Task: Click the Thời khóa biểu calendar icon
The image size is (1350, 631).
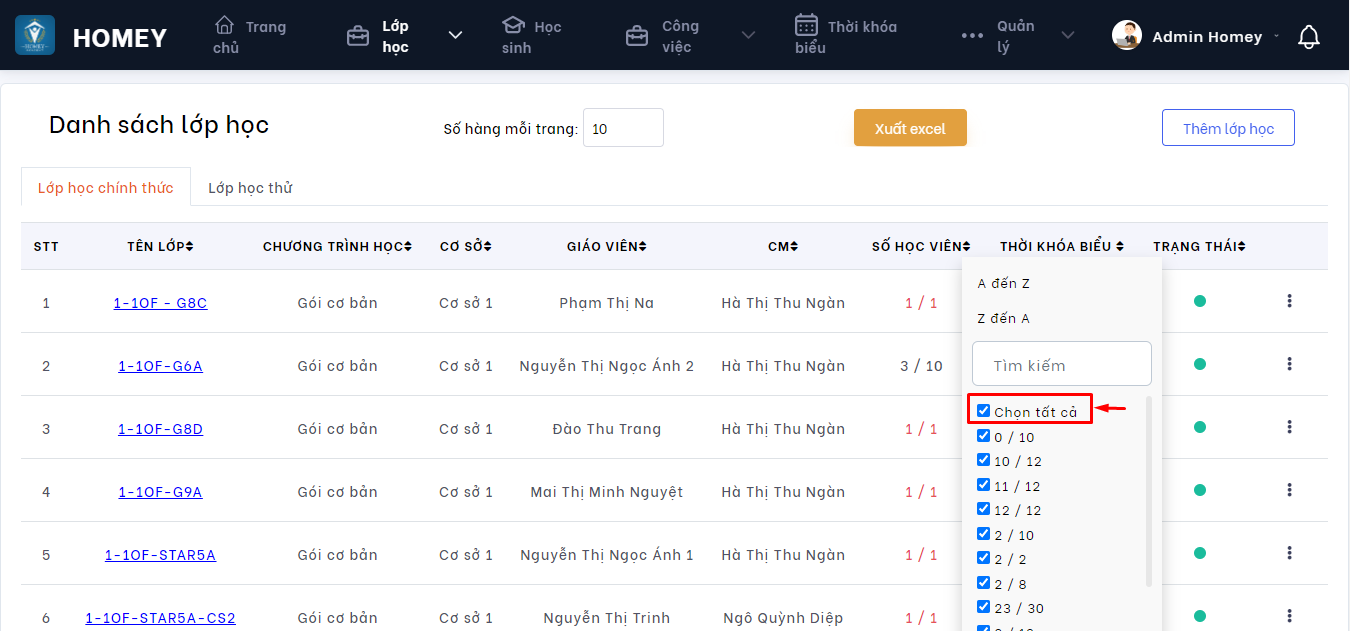Action: (x=806, y=25)
